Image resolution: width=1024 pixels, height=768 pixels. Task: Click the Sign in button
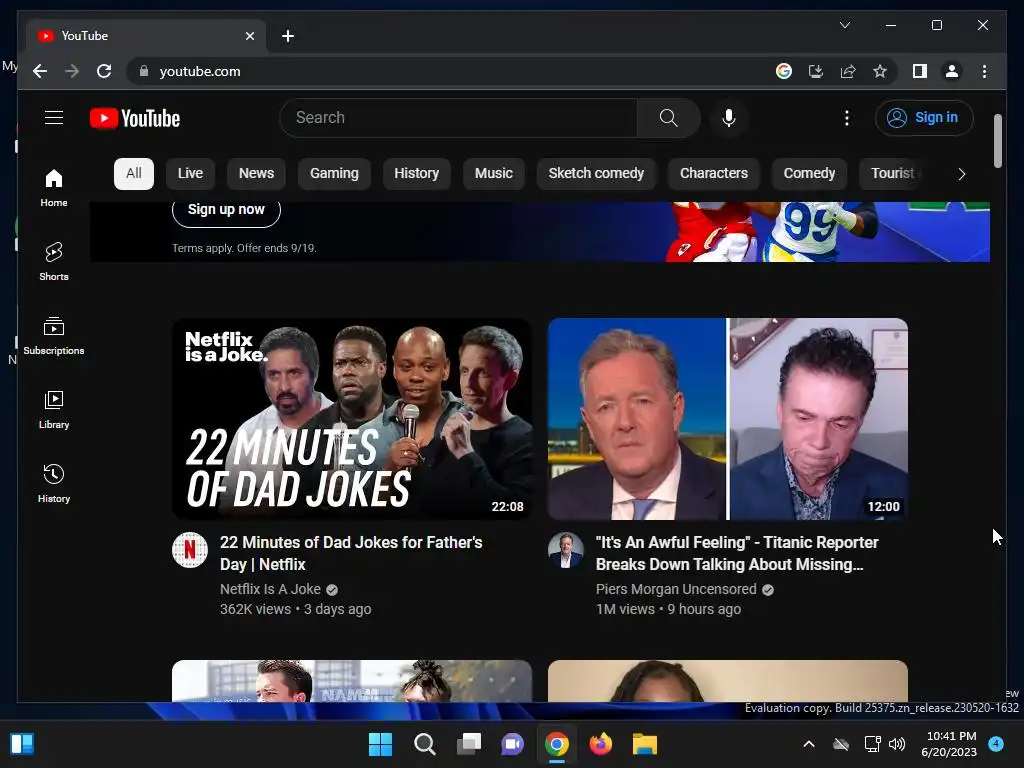click(923, 118)
